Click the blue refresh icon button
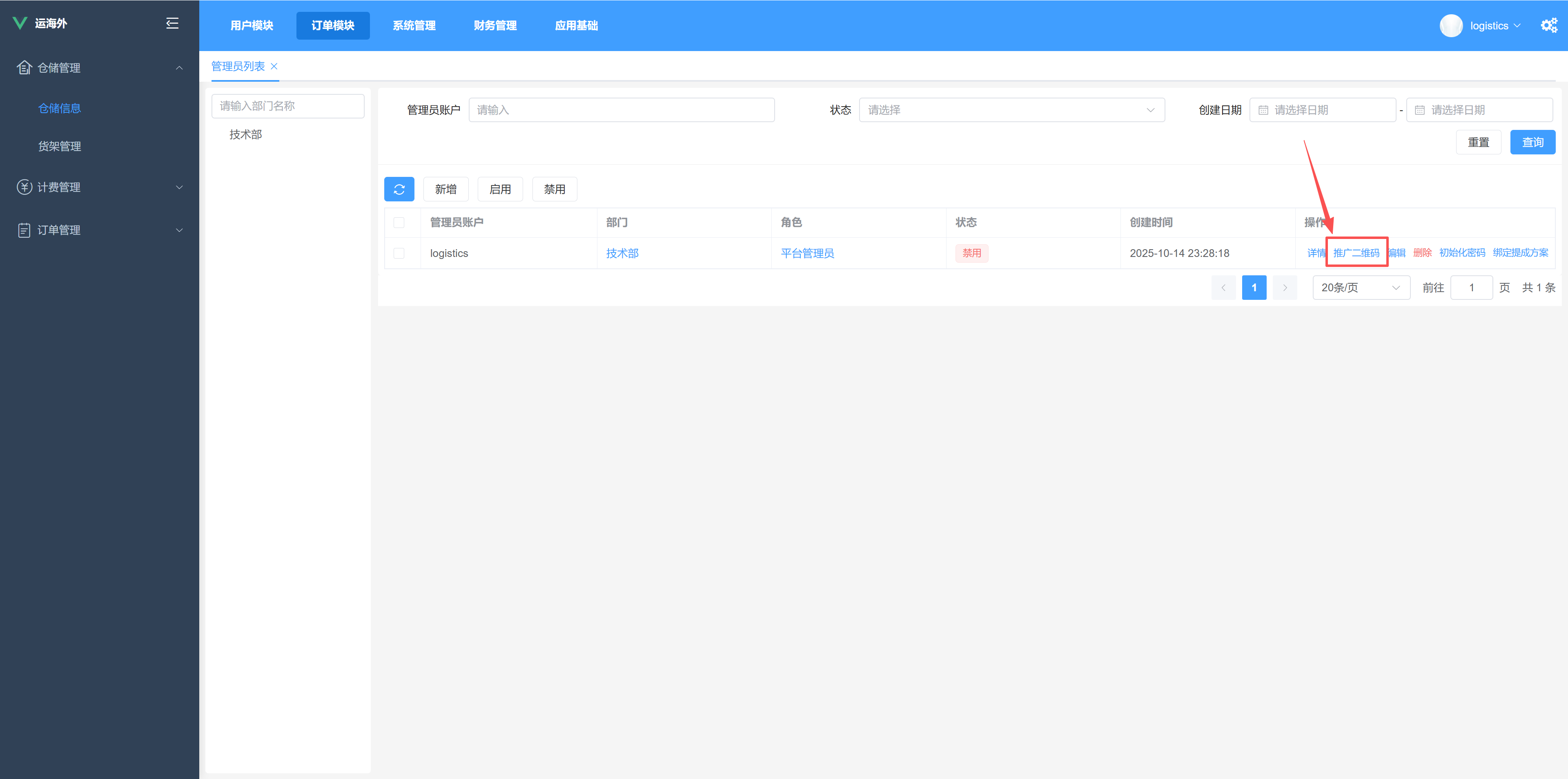The height and width of the screenshot is (779, 1568). [x=399, y=190]
